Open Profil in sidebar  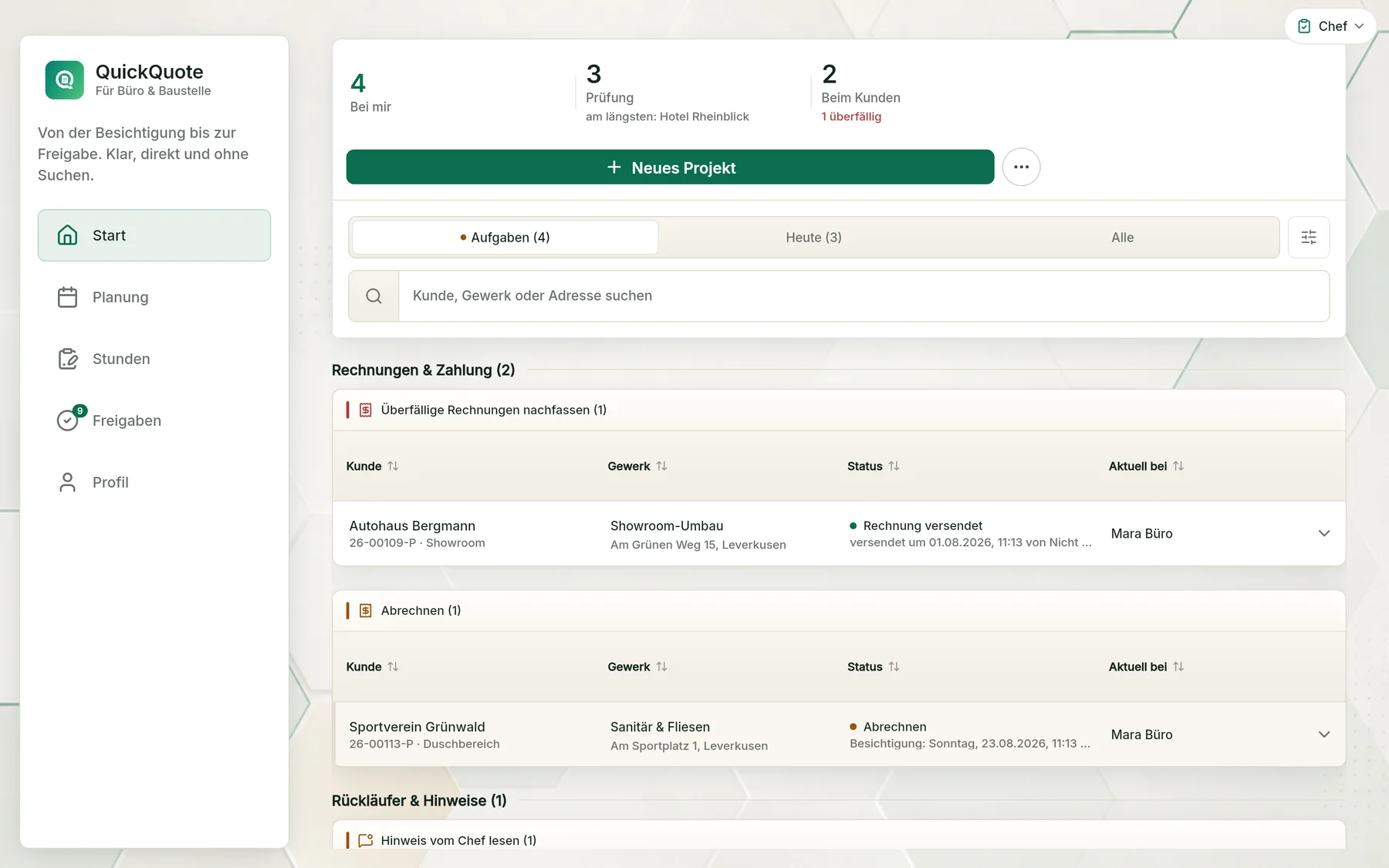pyautogui.click(x=154, y=482)
